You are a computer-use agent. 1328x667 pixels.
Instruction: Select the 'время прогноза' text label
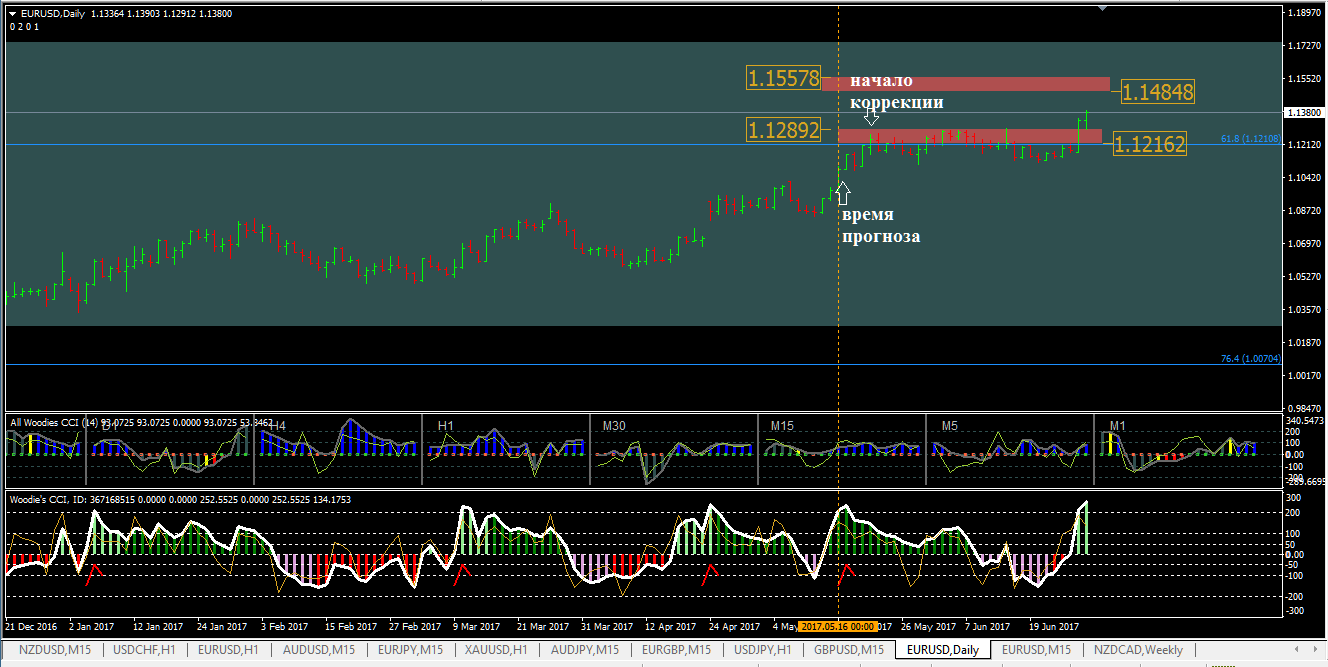[880, 226]
